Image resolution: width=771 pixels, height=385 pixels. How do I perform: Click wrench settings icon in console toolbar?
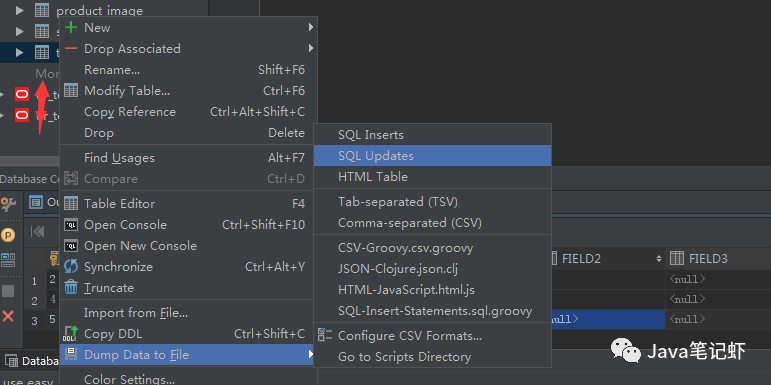point(8,204)
